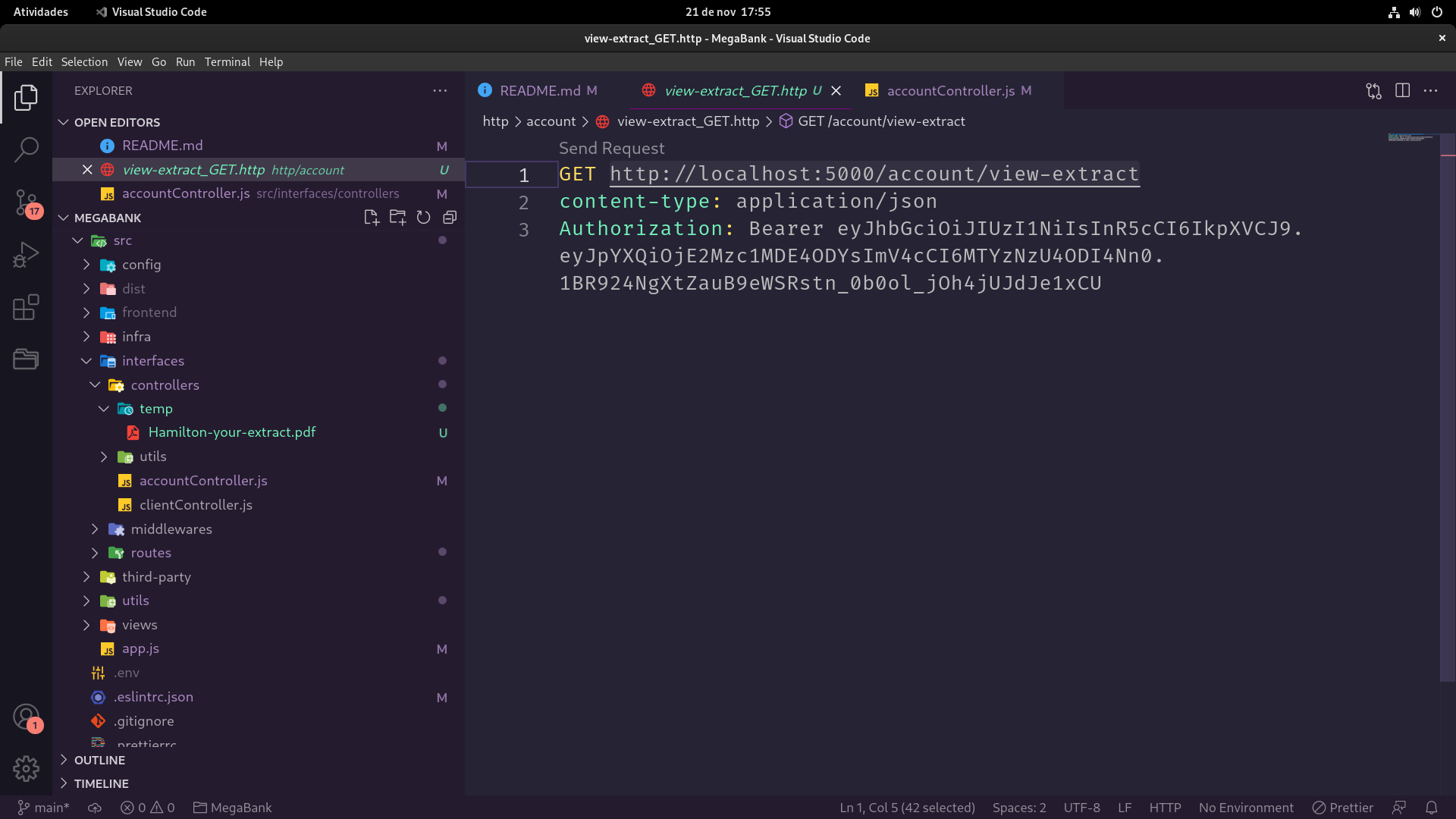Click the editor vertical scrollbar
Image resolution: width=1456 pixels, height=819 pixels.
pyautogui.click(x=1447, y=407)
